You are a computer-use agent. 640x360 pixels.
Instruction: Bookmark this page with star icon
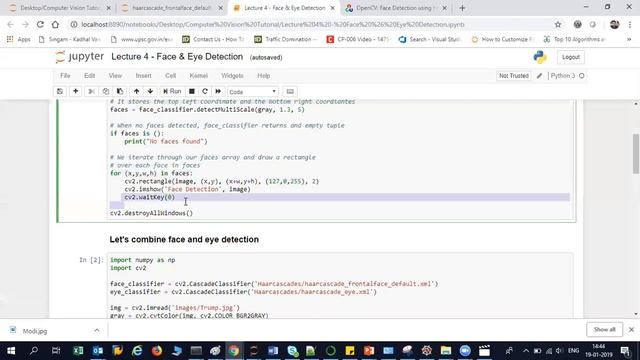(x=558, y=24)
